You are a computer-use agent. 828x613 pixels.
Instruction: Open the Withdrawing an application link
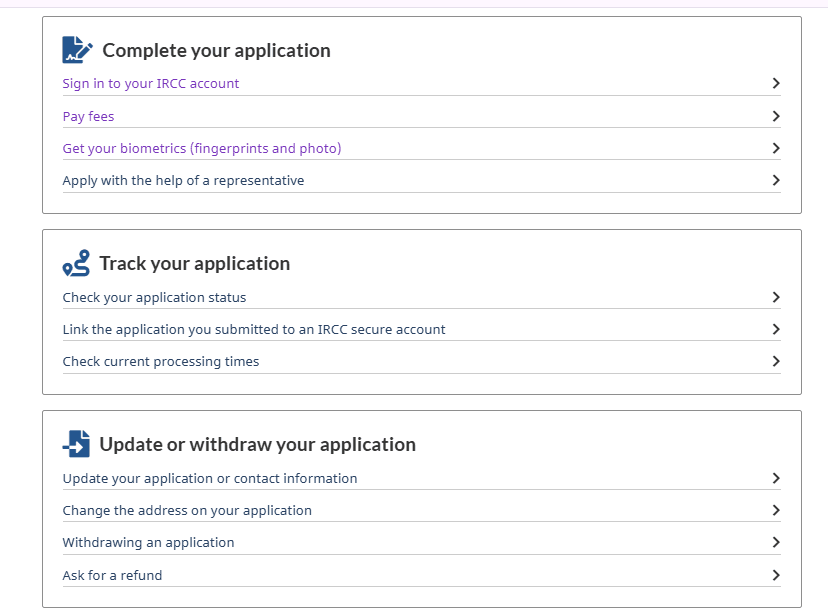[148, 543]
